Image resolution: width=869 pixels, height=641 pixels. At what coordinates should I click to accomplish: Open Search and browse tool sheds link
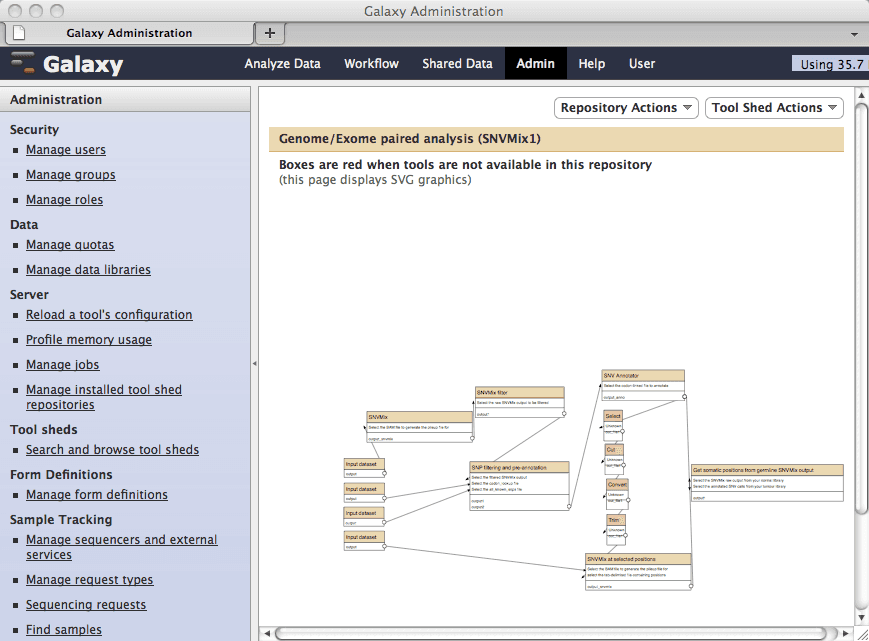[x=112, y=450]
